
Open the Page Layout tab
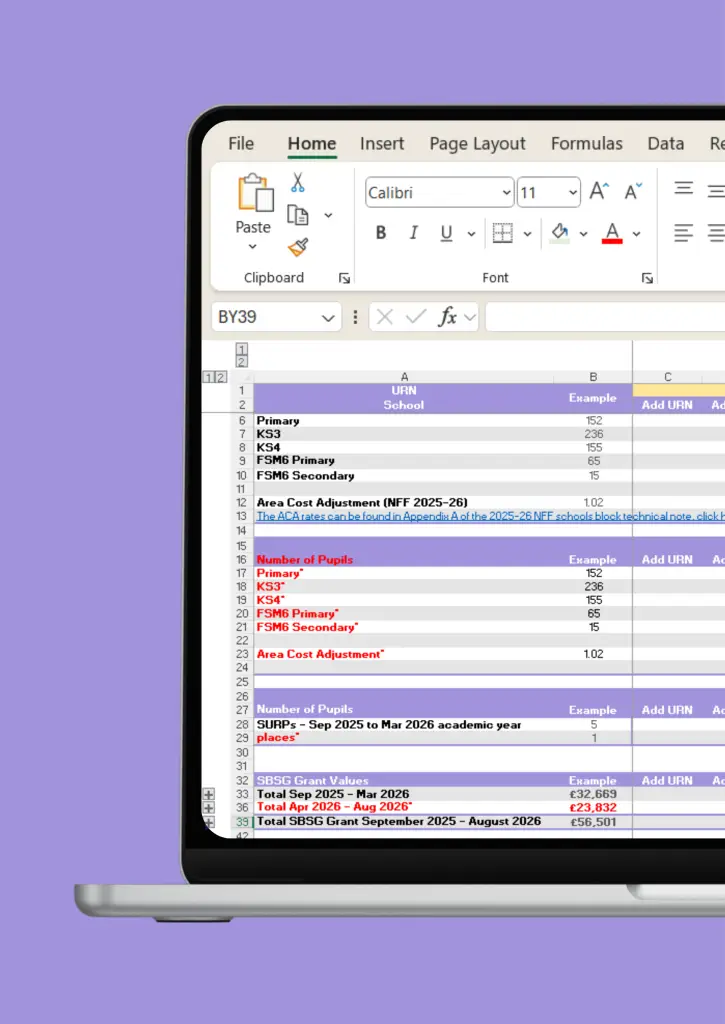pyautogui.click(x=477, y=144)
